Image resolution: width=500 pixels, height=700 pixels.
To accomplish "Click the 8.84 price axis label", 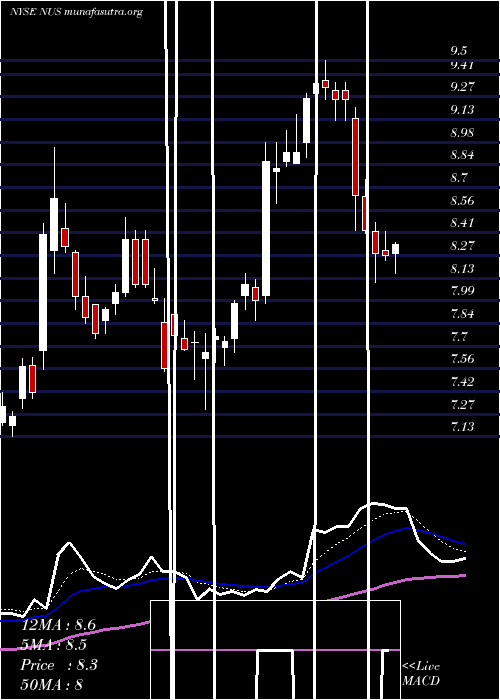I will click(x=462, y=155).
